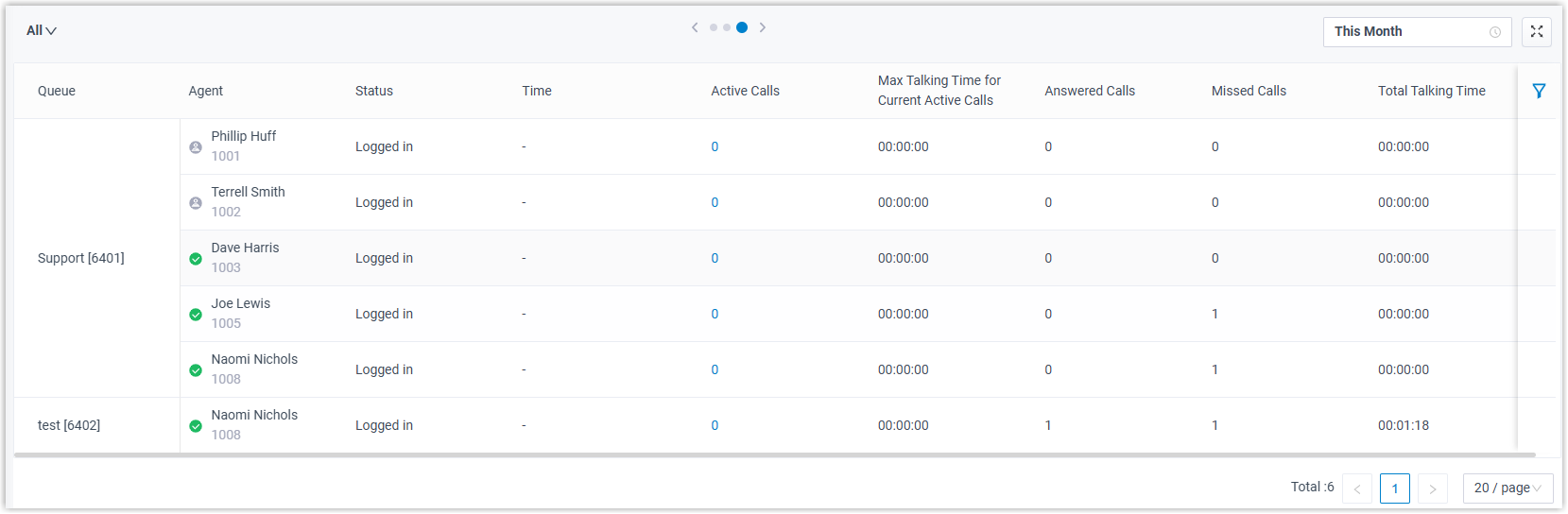Open the column filter funnel icon
The image size is (1568, 514).
[1539, 91]
